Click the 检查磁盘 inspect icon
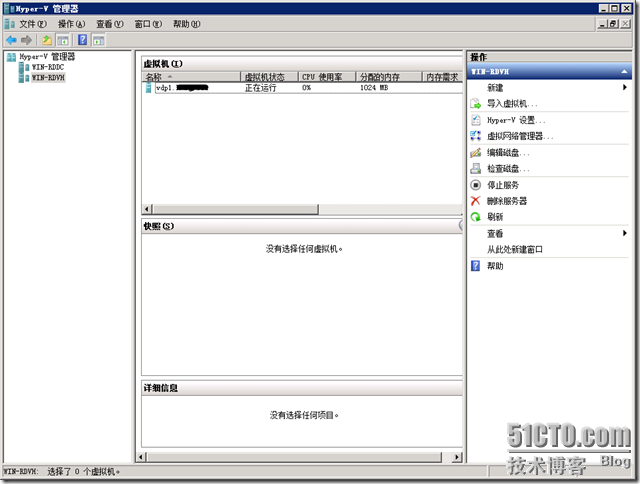The height and width of the screenshot is (484, 640). 476,168
